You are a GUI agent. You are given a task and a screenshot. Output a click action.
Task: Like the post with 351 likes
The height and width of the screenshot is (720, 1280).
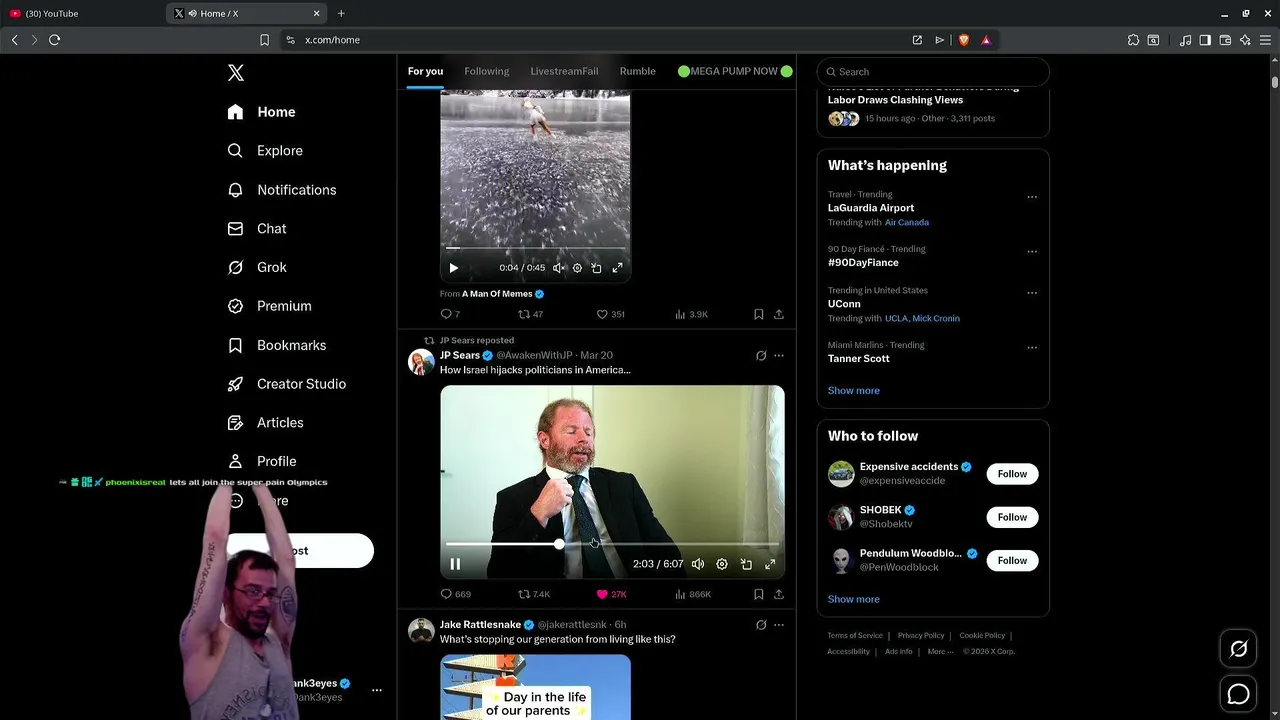pyautogui.click(x=610, y=314)
